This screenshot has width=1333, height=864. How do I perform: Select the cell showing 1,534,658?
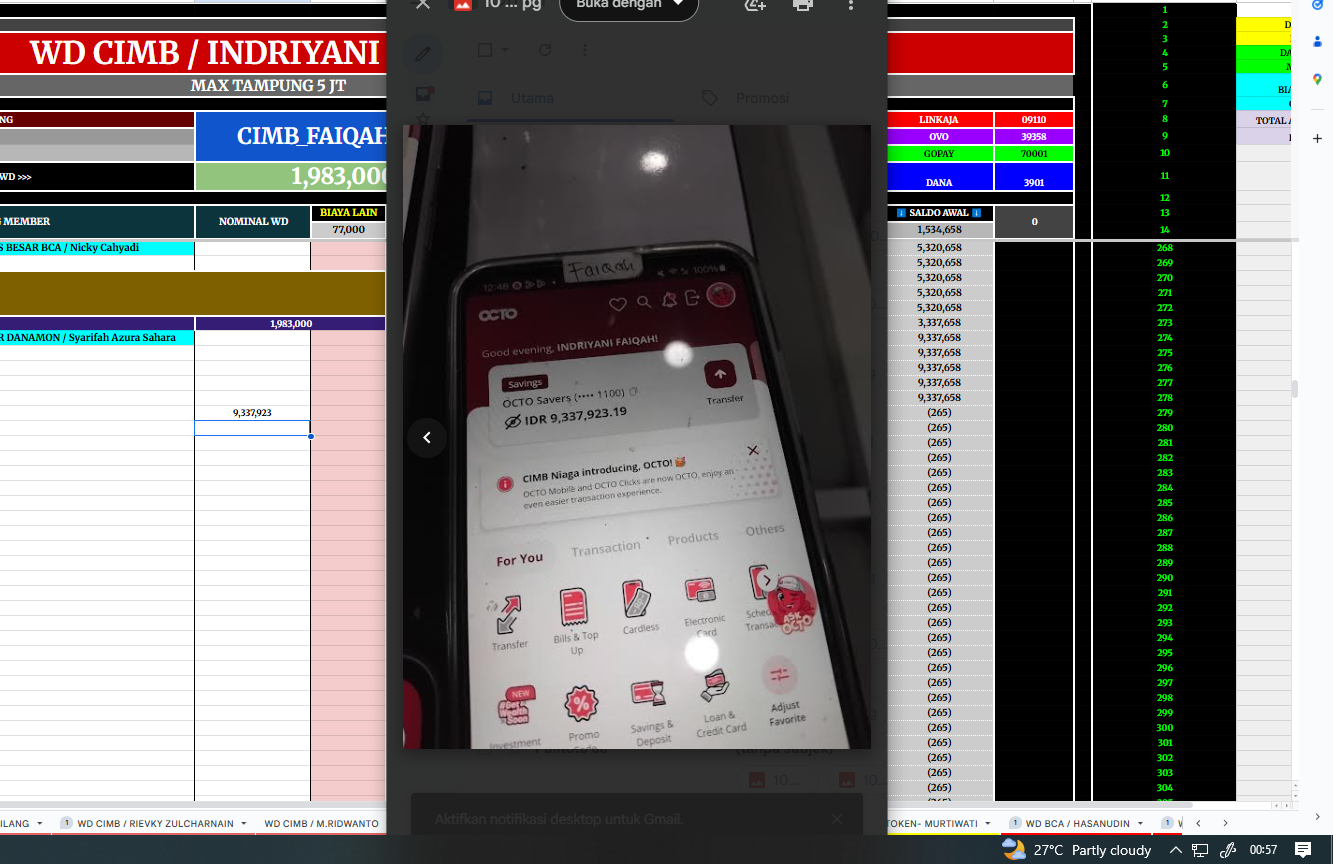939,230
